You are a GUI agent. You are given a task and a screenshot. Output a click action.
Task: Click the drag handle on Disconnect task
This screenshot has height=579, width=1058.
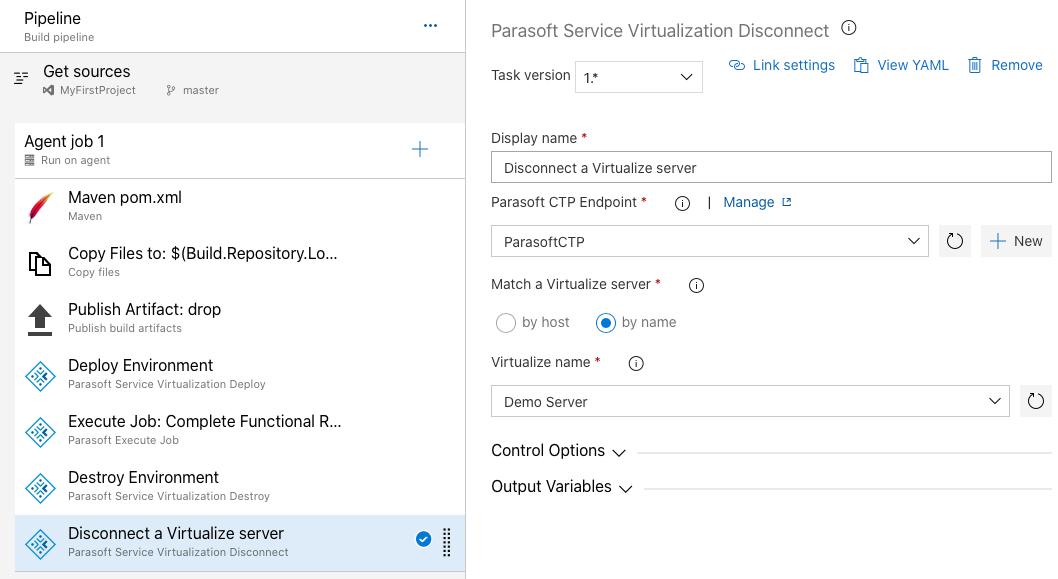point(447,542)
